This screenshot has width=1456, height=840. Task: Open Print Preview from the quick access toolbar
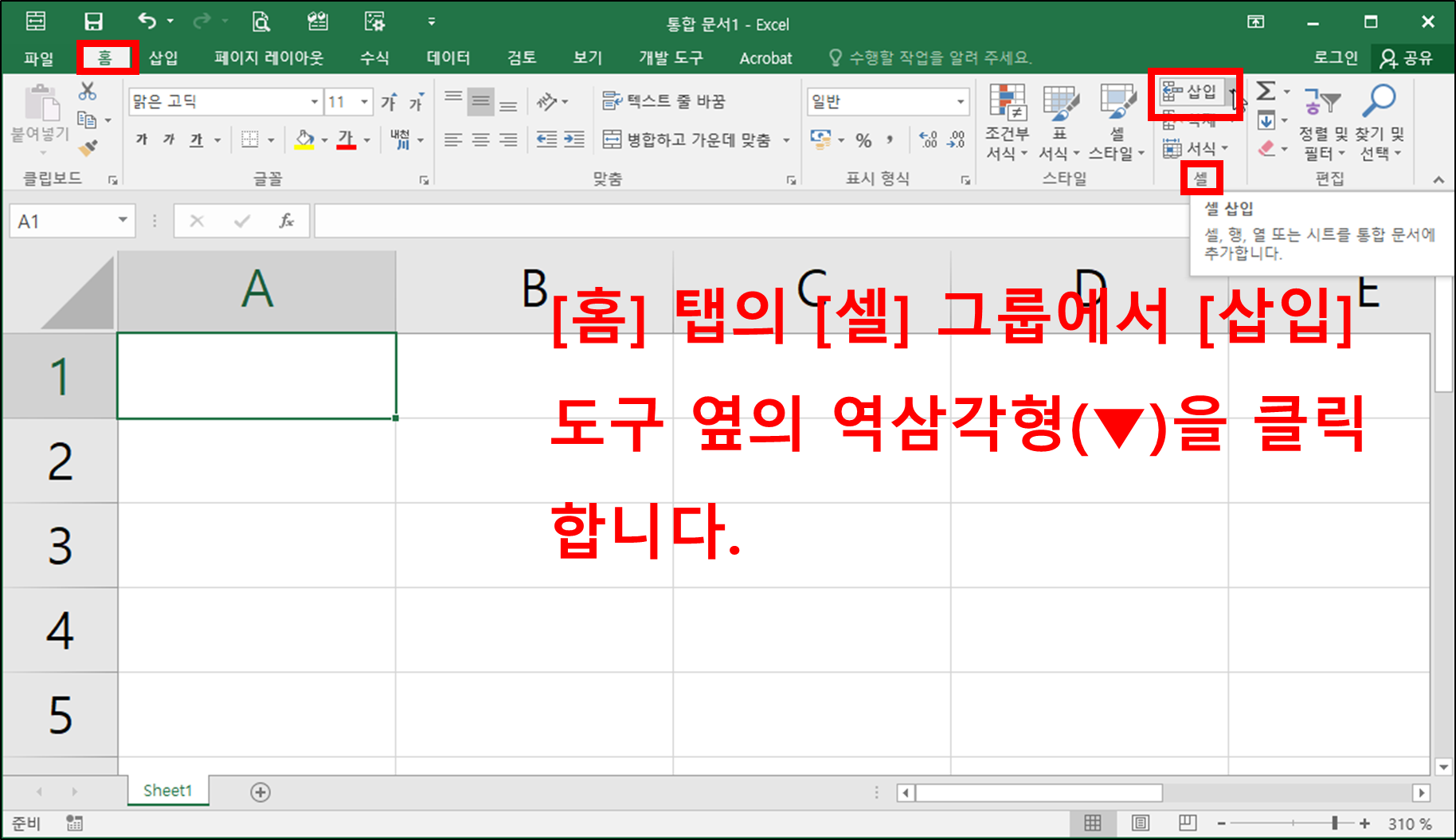coord(260,22)
